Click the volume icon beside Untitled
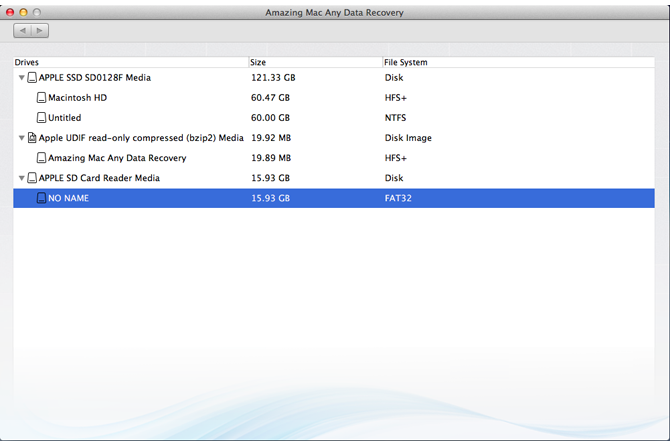Image resolution: width=670 pixels, height=447 pixels. (41, 118)
